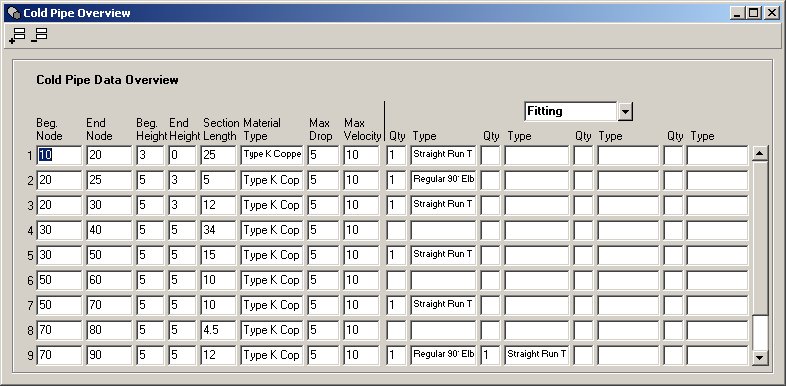Screen dimensions: 786x386
Task: Click row 1 Material Type field
Action: pyautogui.click(x=272, y=155)
